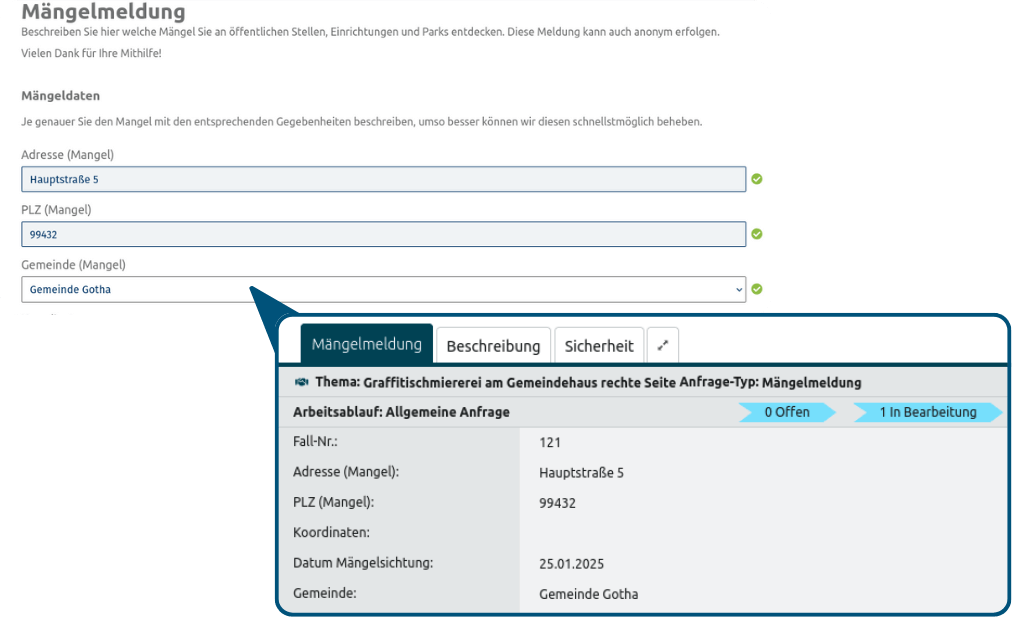Click the dropdown chevron of Gemeinde field
Viewport: 1024px width, 630px height.
pyautogui.click(x=739, y=289)
